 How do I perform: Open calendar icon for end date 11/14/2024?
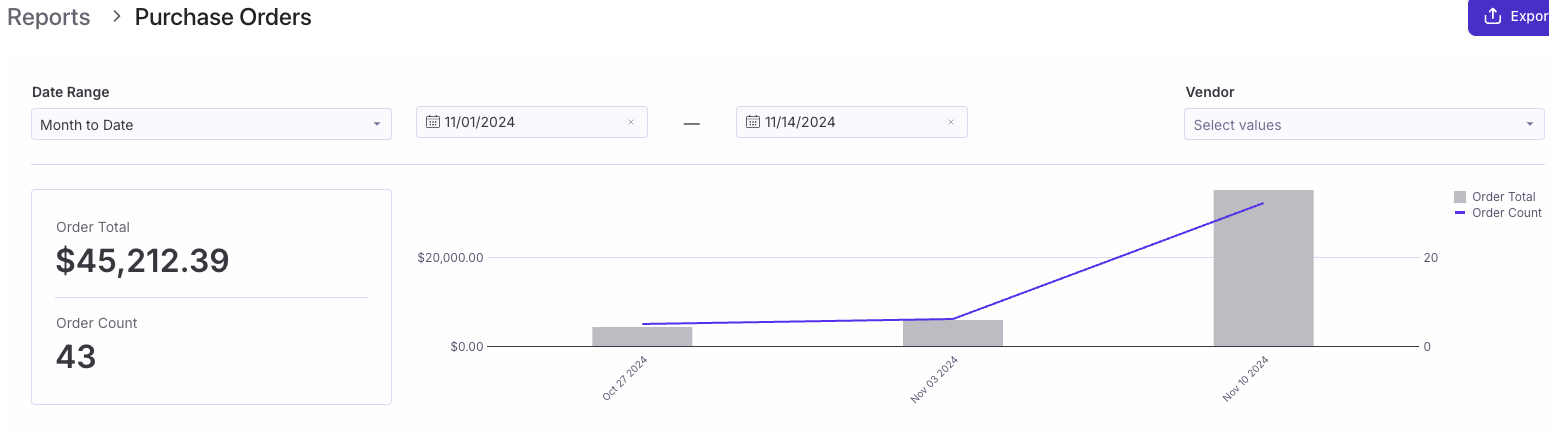tap(753, 122)
